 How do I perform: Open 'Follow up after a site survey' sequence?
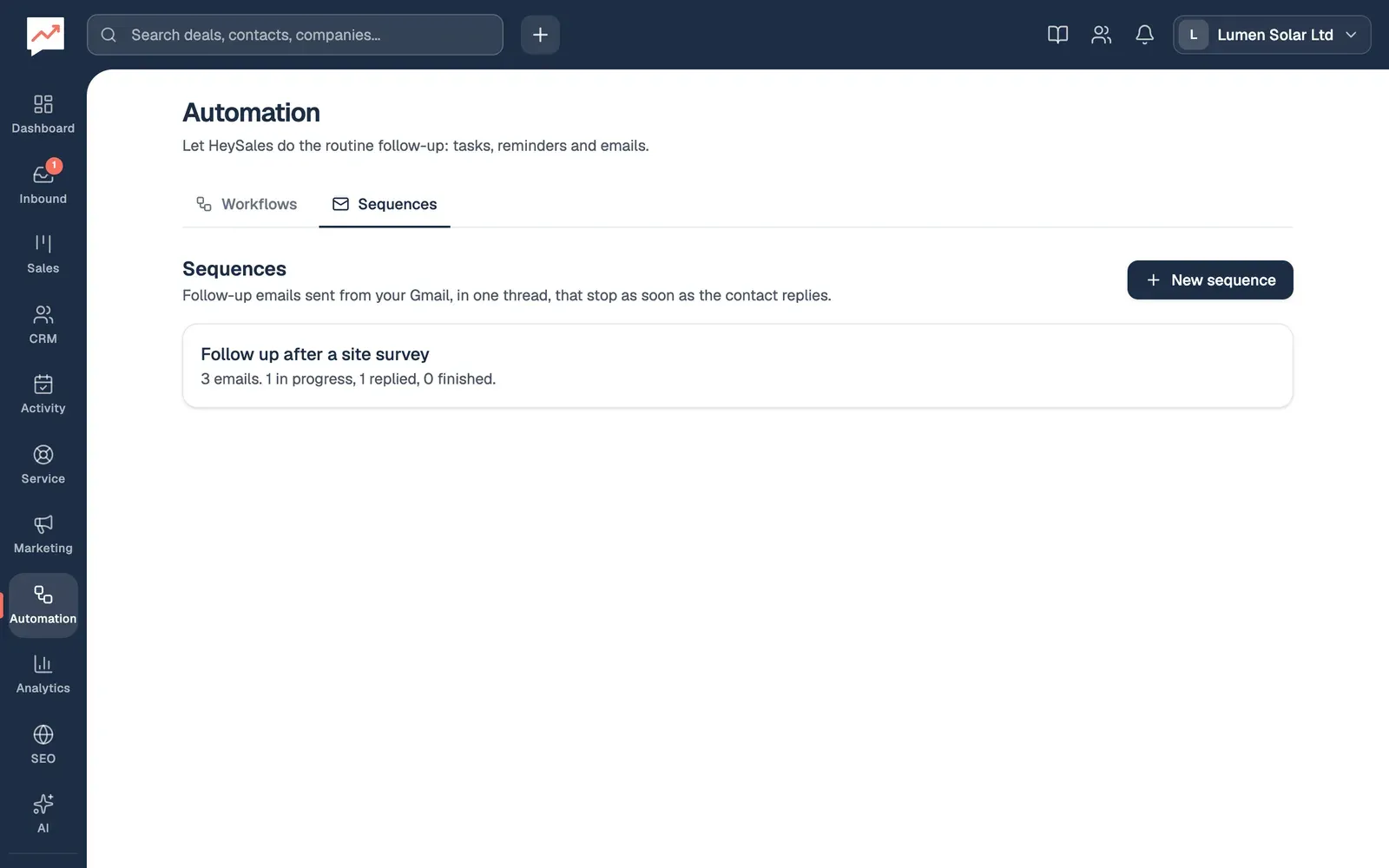pos(737,365)
